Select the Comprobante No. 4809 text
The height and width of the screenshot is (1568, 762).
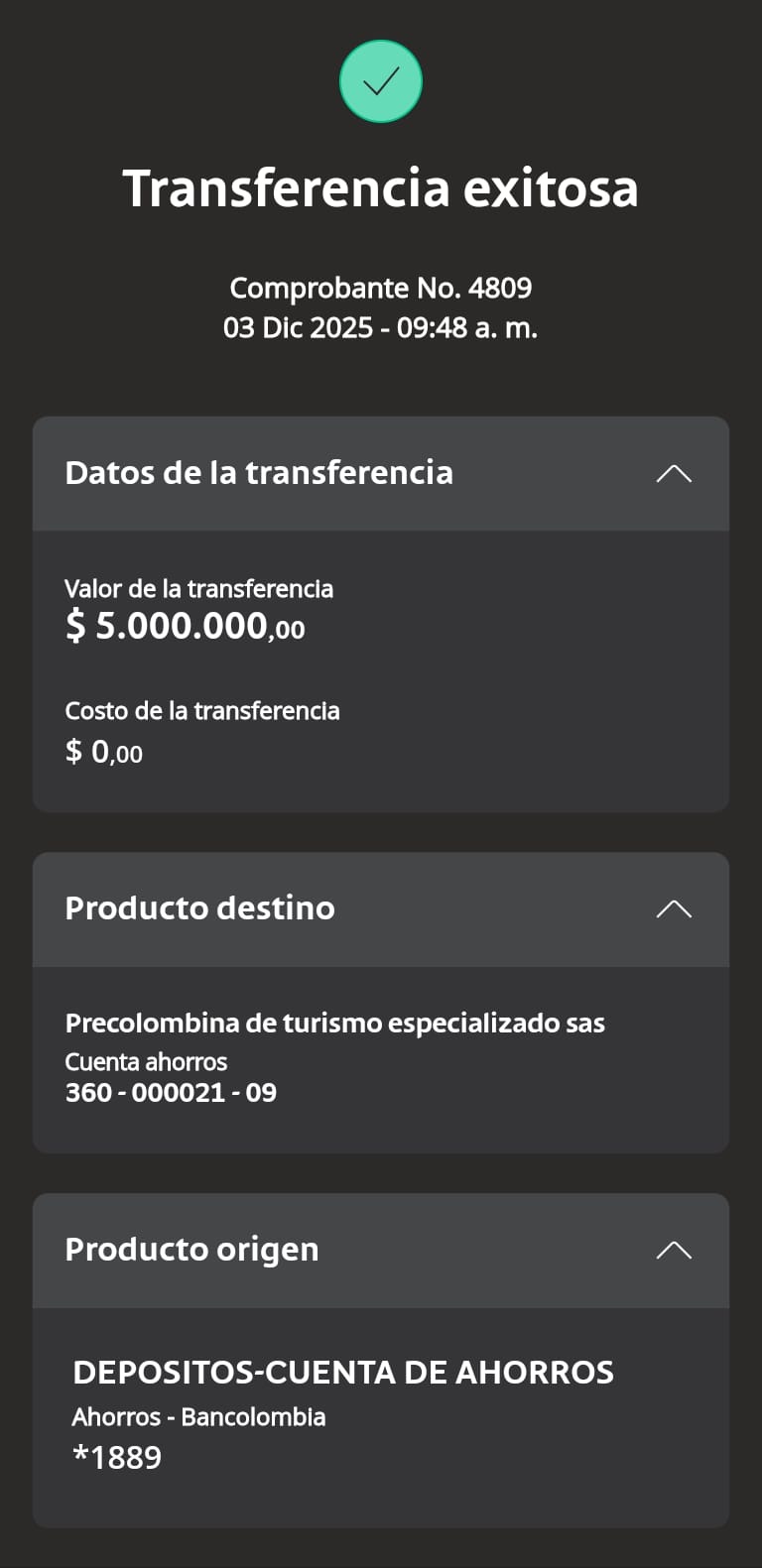pyautogui.click(x=381, y=288)
